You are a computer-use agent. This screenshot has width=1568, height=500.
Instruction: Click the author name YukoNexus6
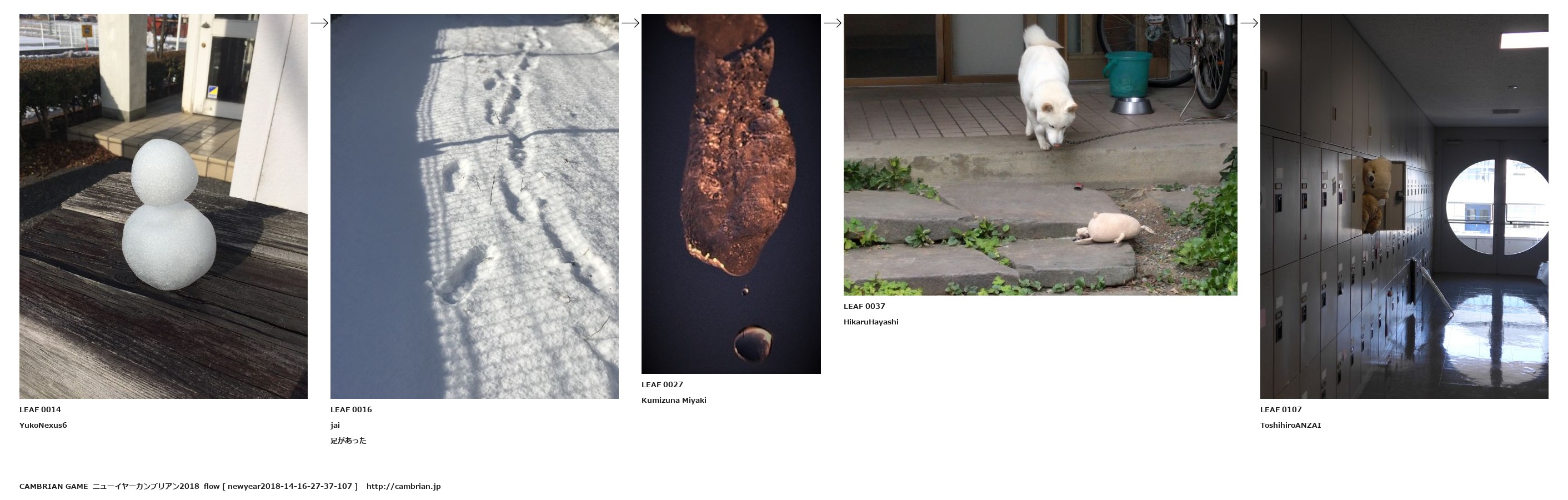[43, 426]
